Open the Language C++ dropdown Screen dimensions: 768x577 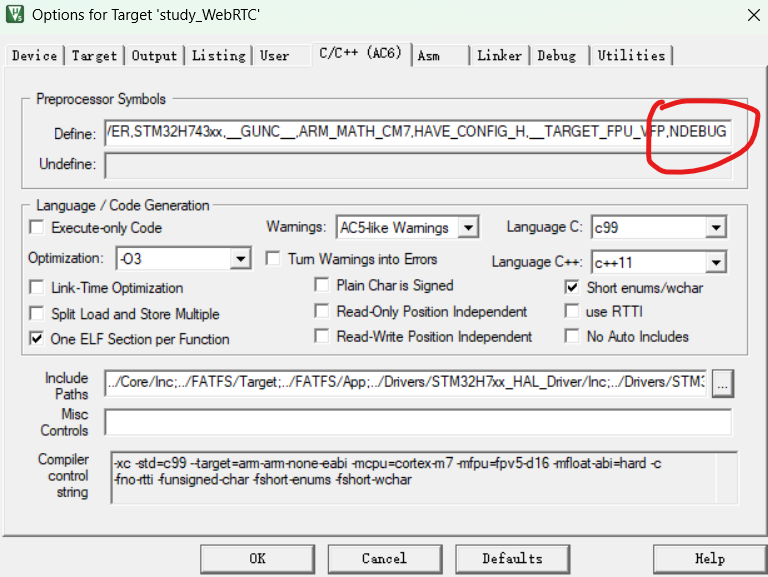point(659,262)
